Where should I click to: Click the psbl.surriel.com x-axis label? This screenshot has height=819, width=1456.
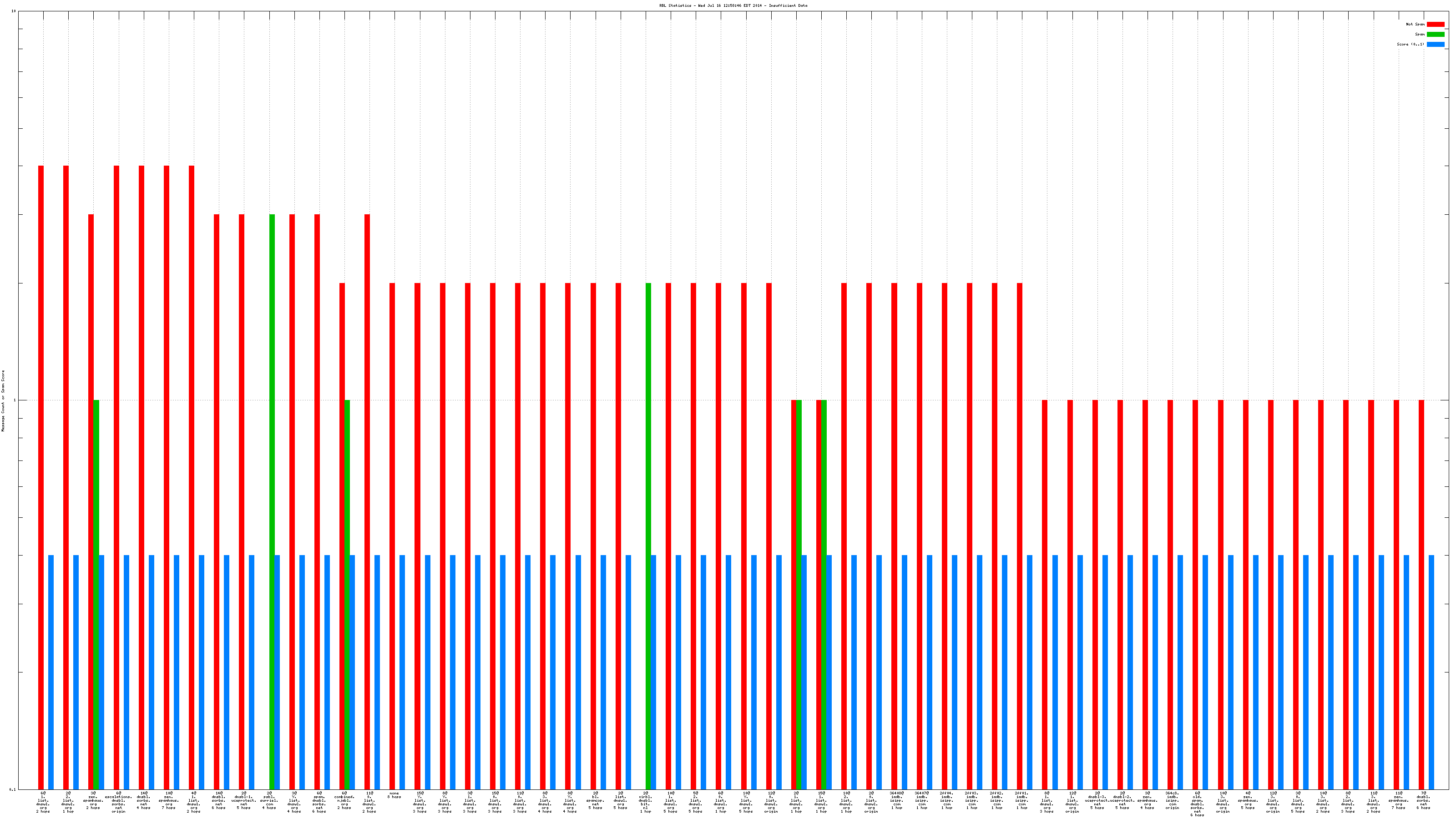[269, 800]
